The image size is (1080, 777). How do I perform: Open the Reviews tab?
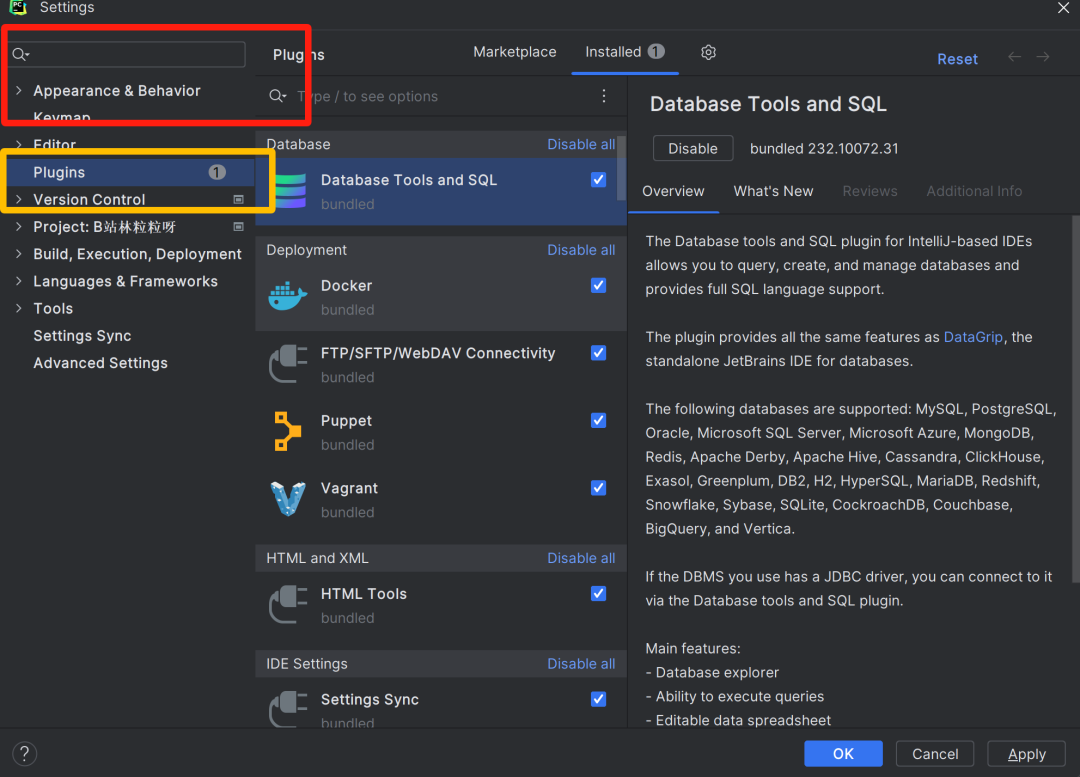[x=869, y=191]
